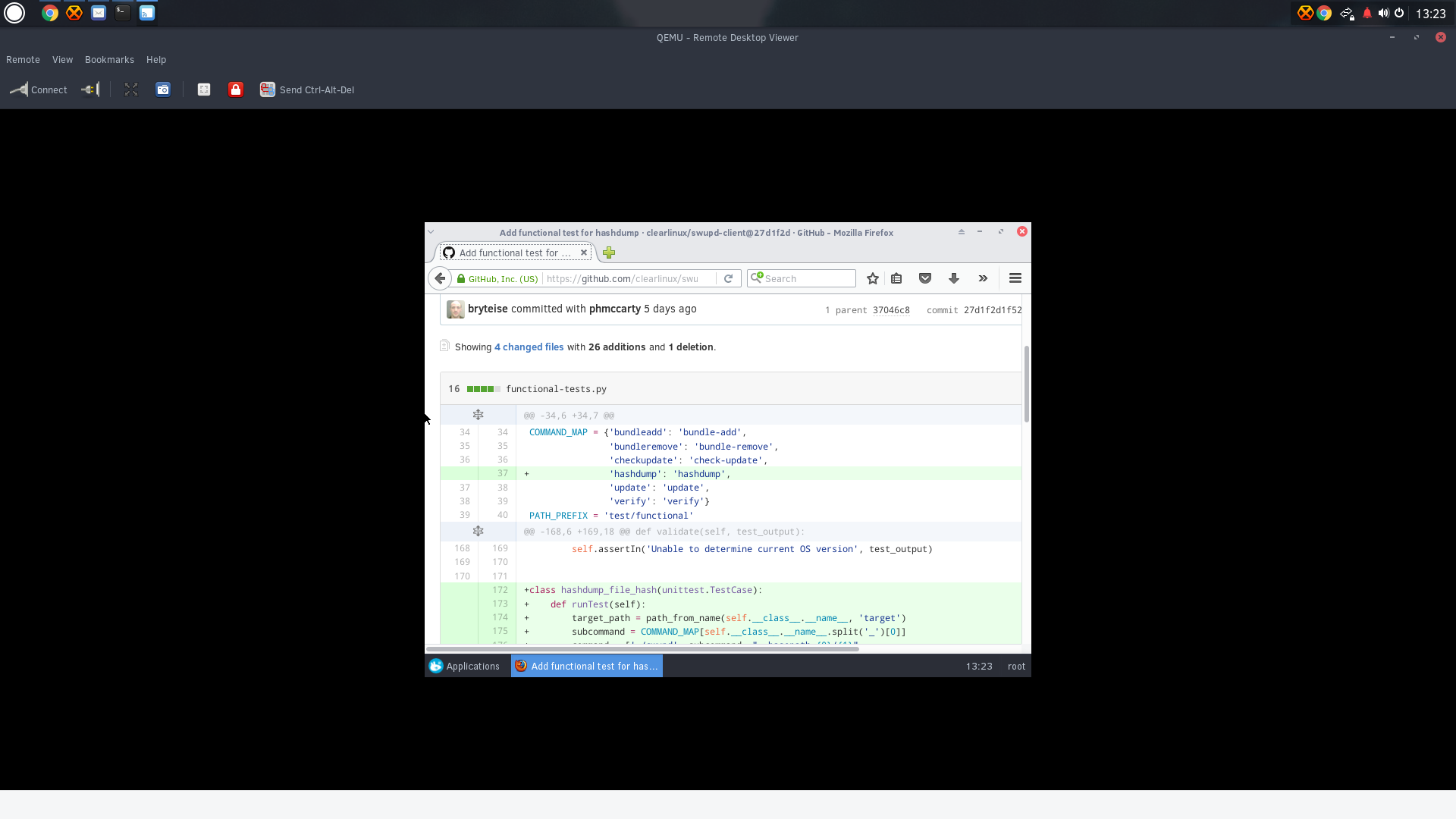Screen dimensions: 1456x819
Task: Expand the overflow chevron in Firefox toolbar
Action: [x=983, y=278]
